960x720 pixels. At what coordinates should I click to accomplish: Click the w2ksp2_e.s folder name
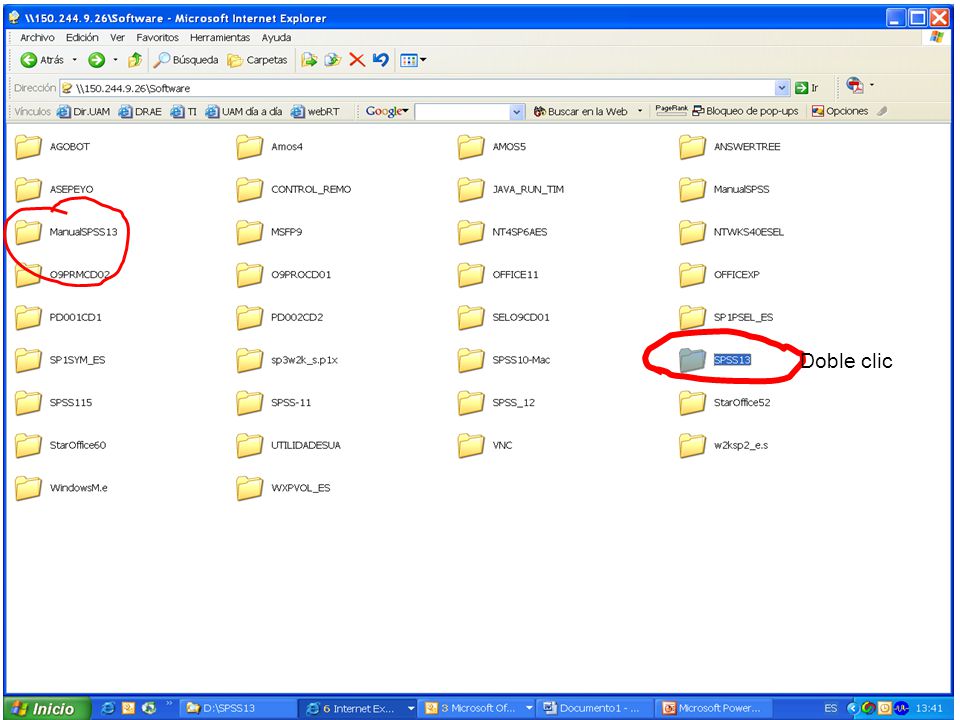pos(741,445)
